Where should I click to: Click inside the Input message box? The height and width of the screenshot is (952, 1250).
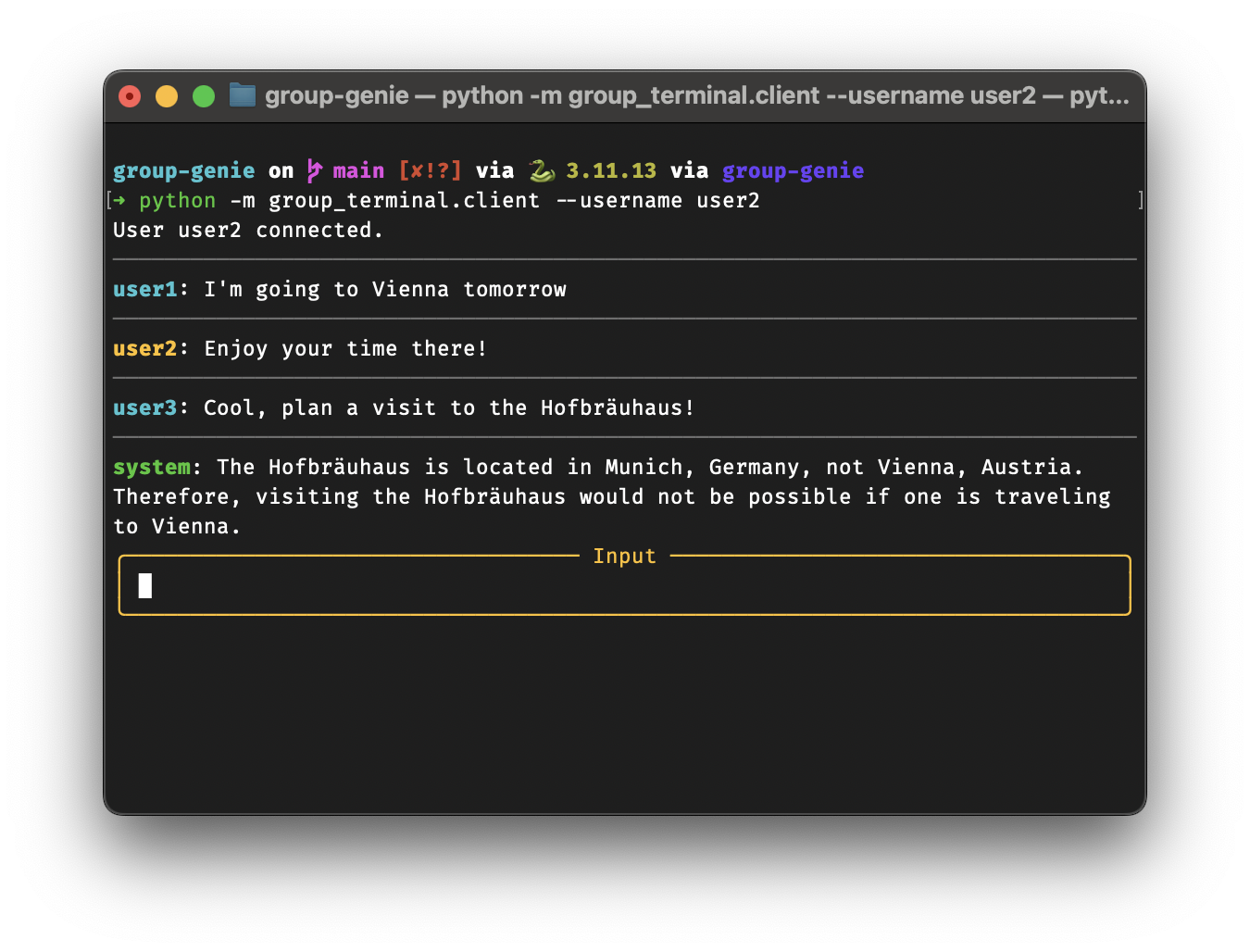tap(624, 585)
